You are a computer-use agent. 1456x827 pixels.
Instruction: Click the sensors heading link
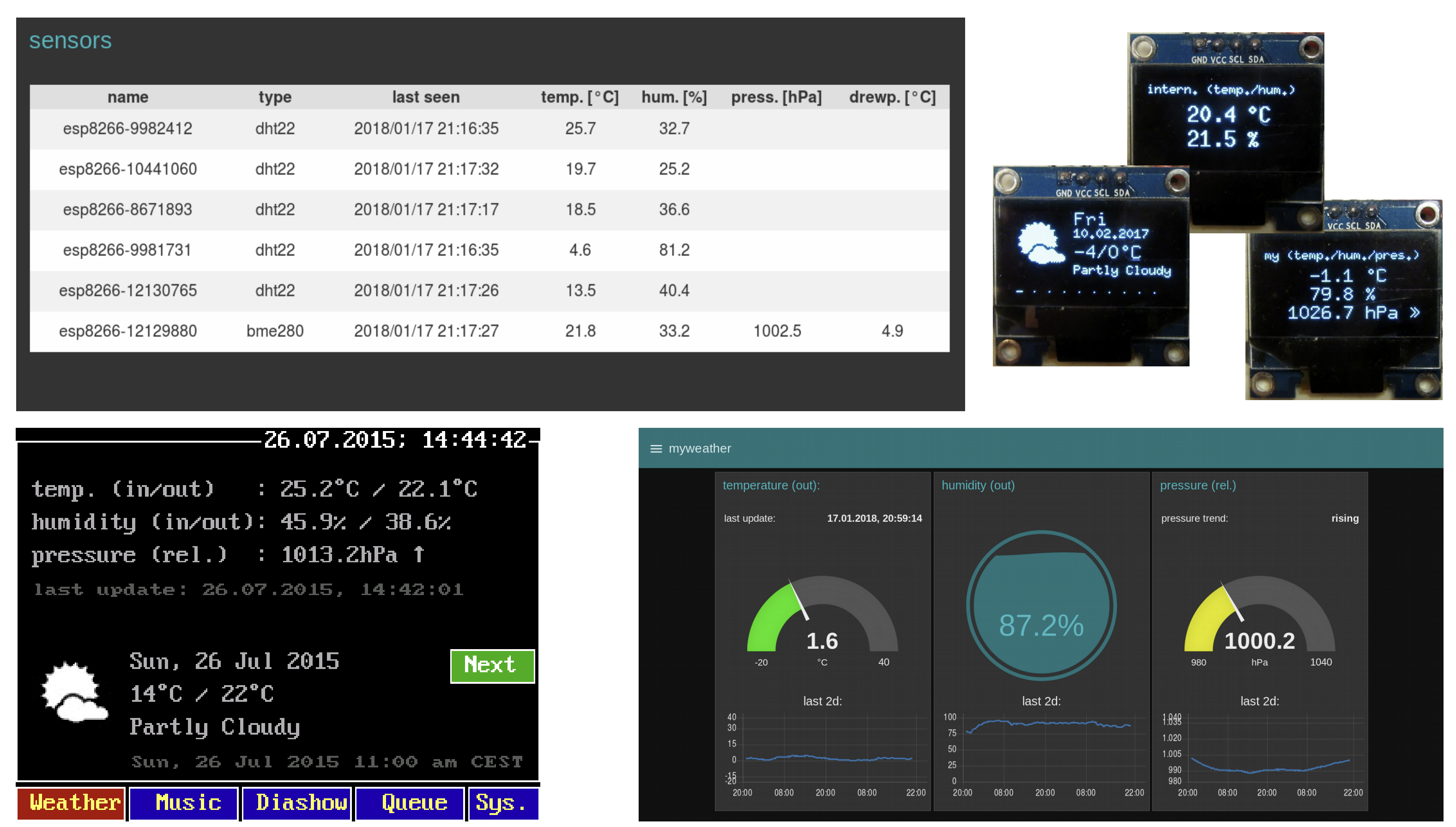pyautogui.click(x=70, y=40)
